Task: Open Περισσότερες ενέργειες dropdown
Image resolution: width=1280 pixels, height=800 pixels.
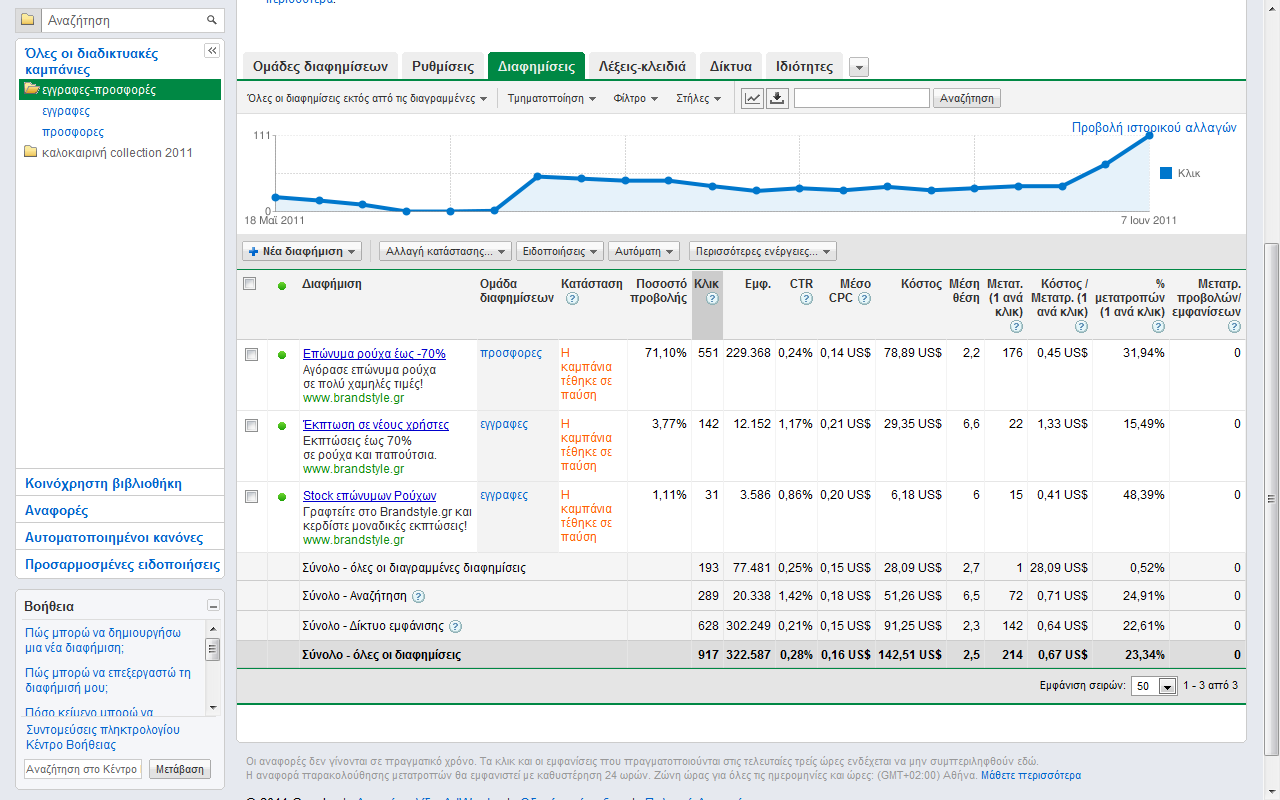Action: pyautogui.click(x=763, y=252)
